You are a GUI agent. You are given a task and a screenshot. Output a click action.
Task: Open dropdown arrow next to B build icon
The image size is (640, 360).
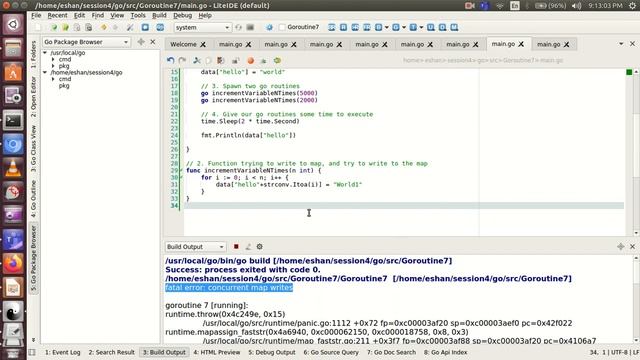pyautogui.click(x=386, y=27)
